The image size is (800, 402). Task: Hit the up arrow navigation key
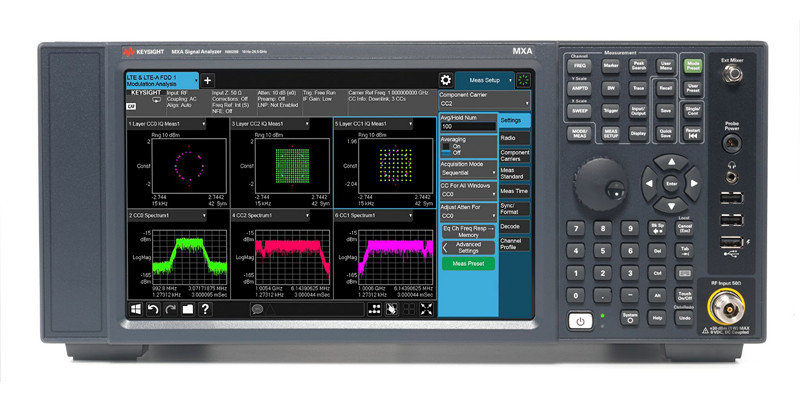tap(671, 162)
